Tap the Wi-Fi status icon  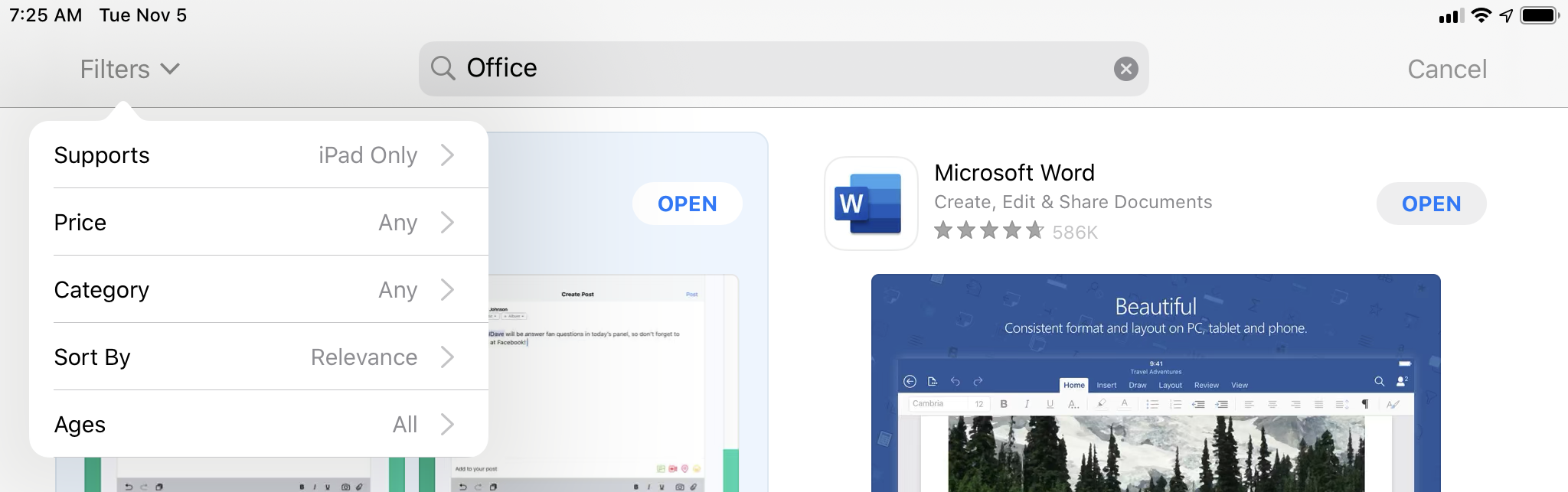[x=1481, y=15]
